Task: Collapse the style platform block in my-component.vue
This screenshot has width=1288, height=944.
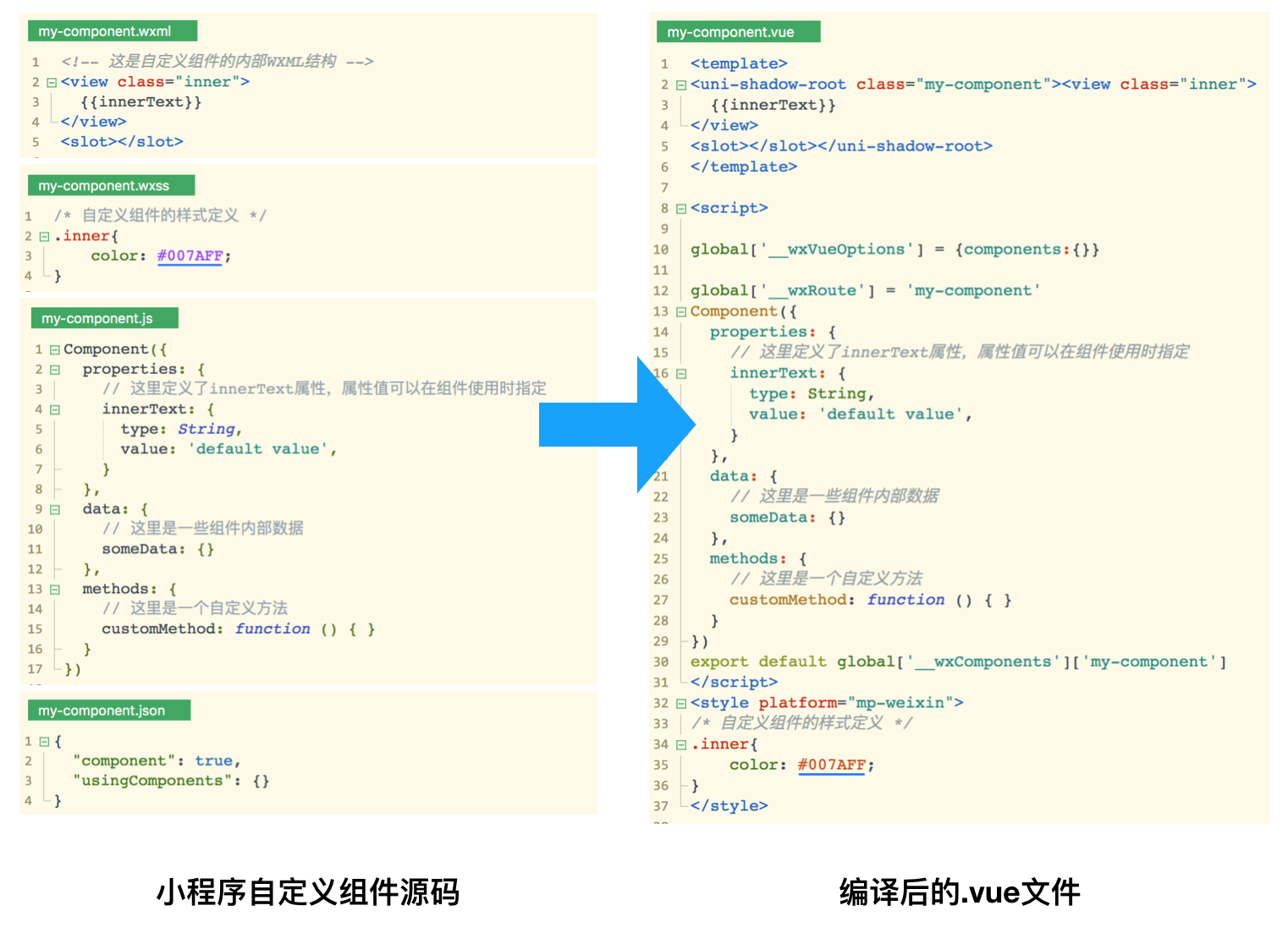Action: pos(681,704)
